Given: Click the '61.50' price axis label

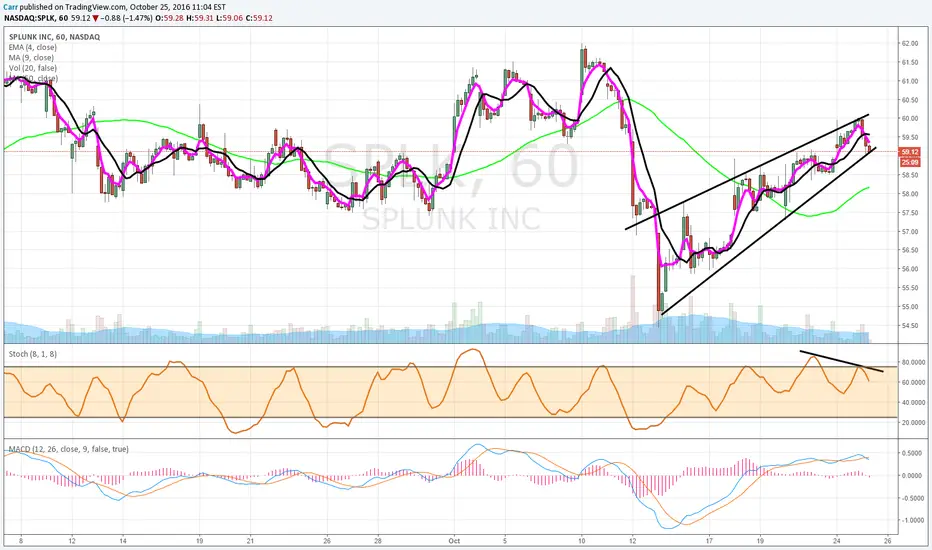Looking at the screenshot, I should point(910,62).
